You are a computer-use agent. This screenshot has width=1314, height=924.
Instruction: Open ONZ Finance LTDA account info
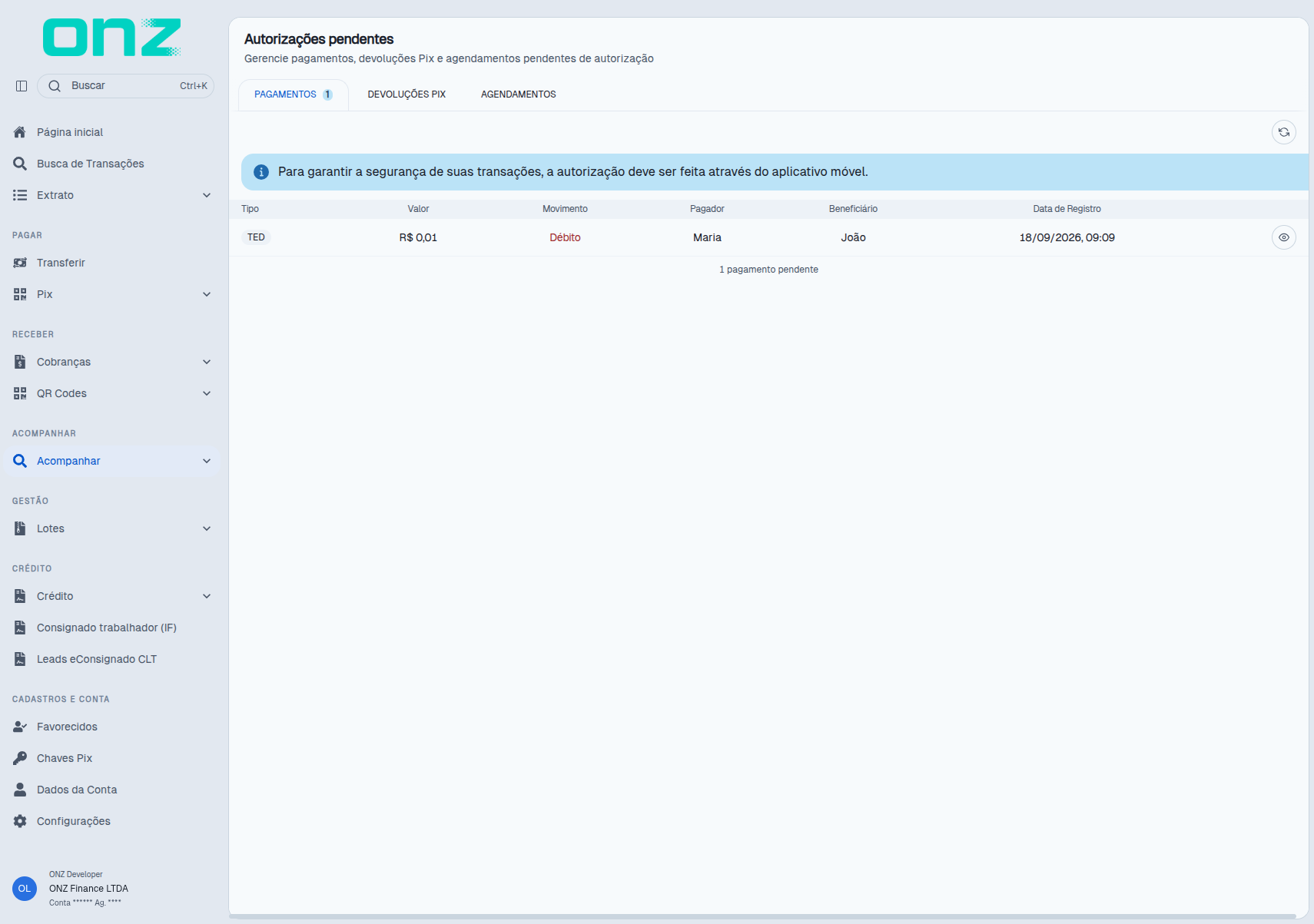point(88,889)
